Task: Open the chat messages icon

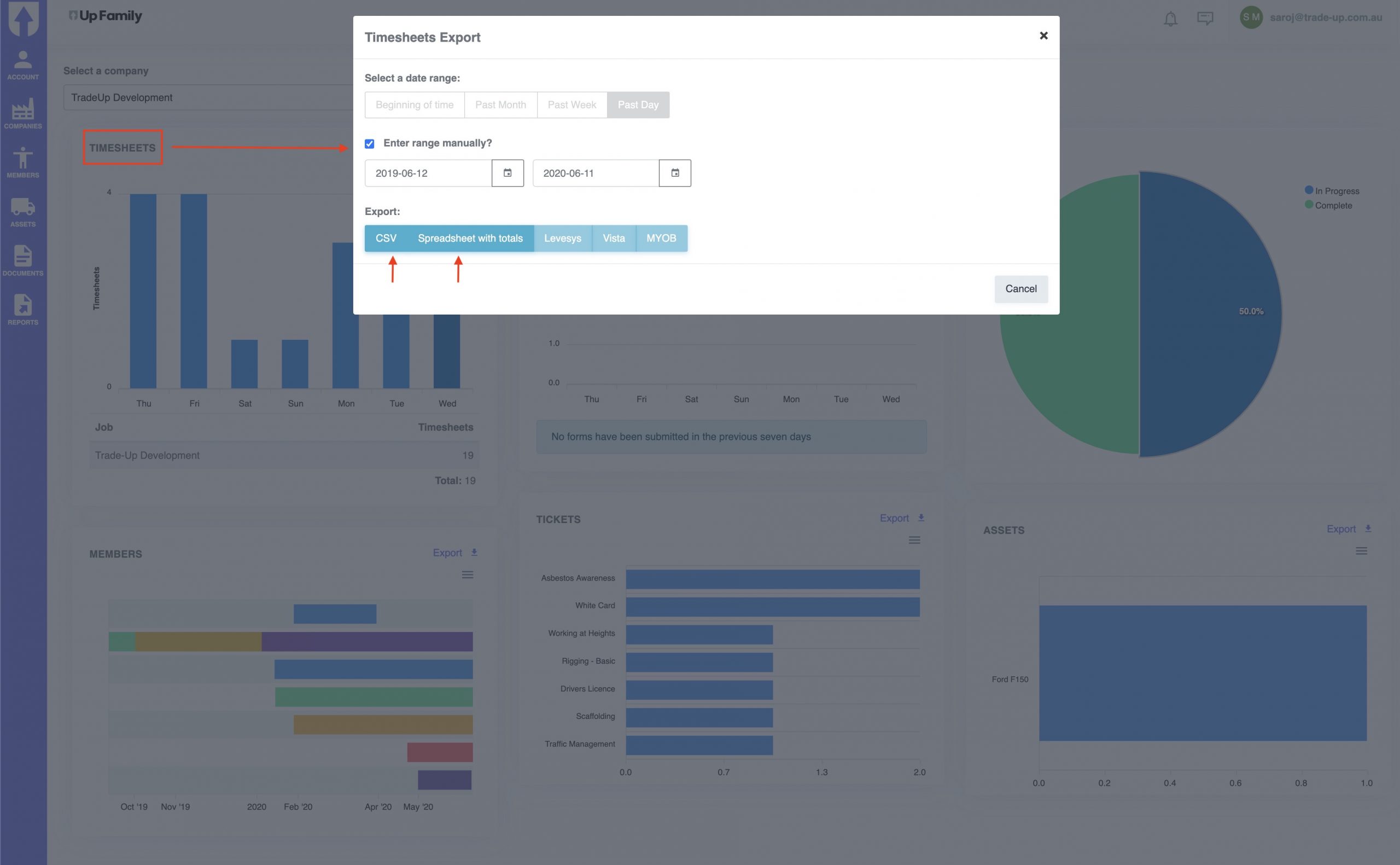Action: 1205,18
